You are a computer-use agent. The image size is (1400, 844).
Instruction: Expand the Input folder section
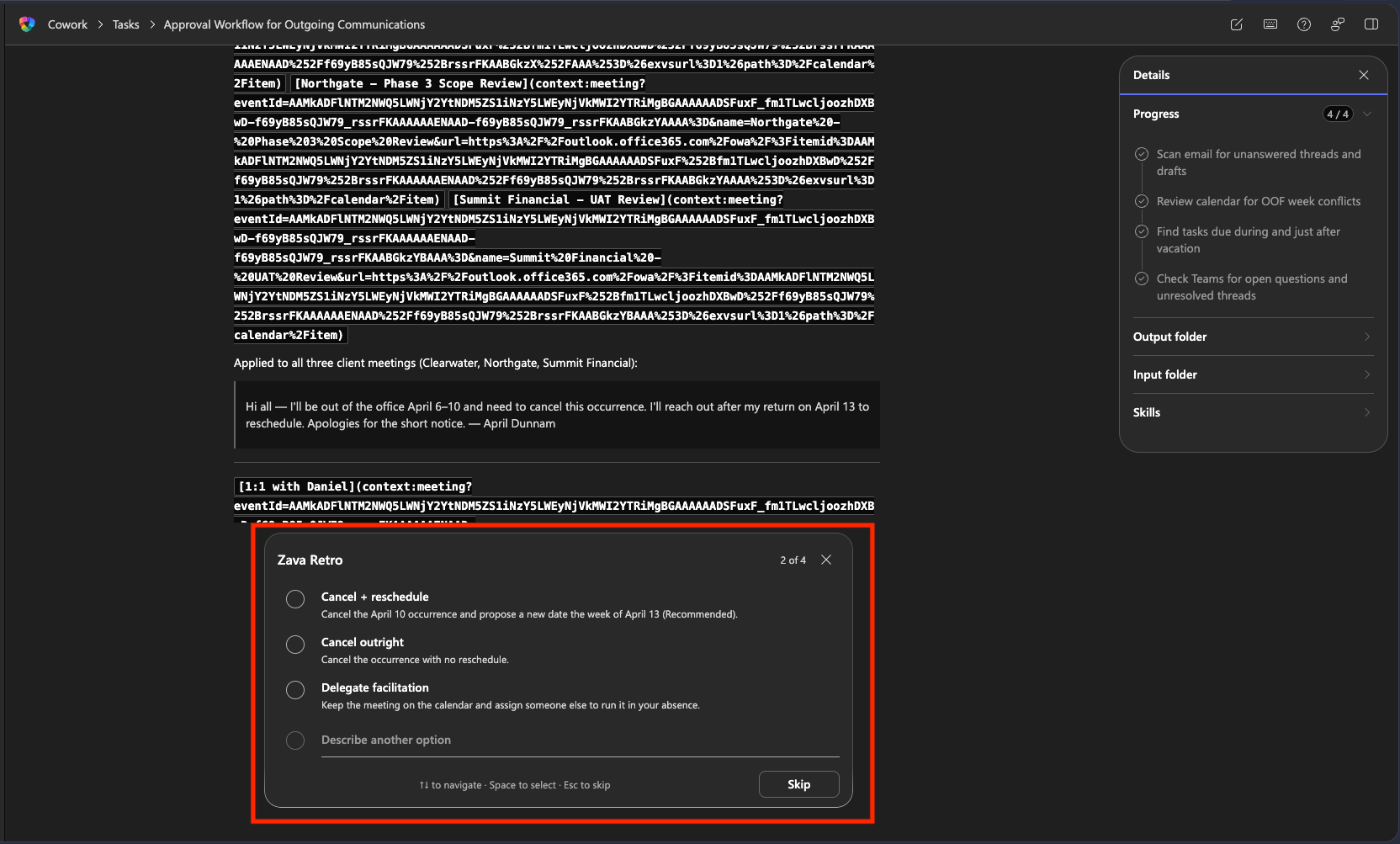(1253, 374)
